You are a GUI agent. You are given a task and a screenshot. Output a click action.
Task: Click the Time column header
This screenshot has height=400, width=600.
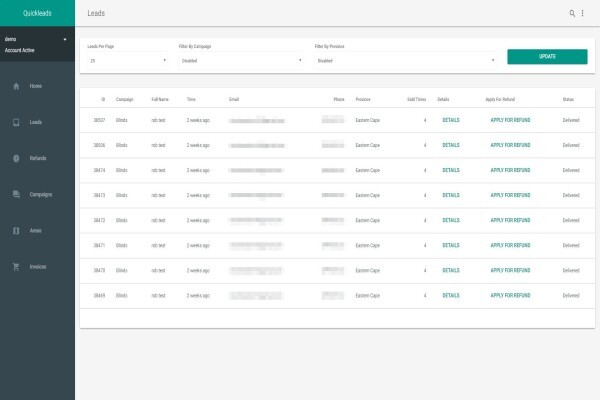pos(191,99)
